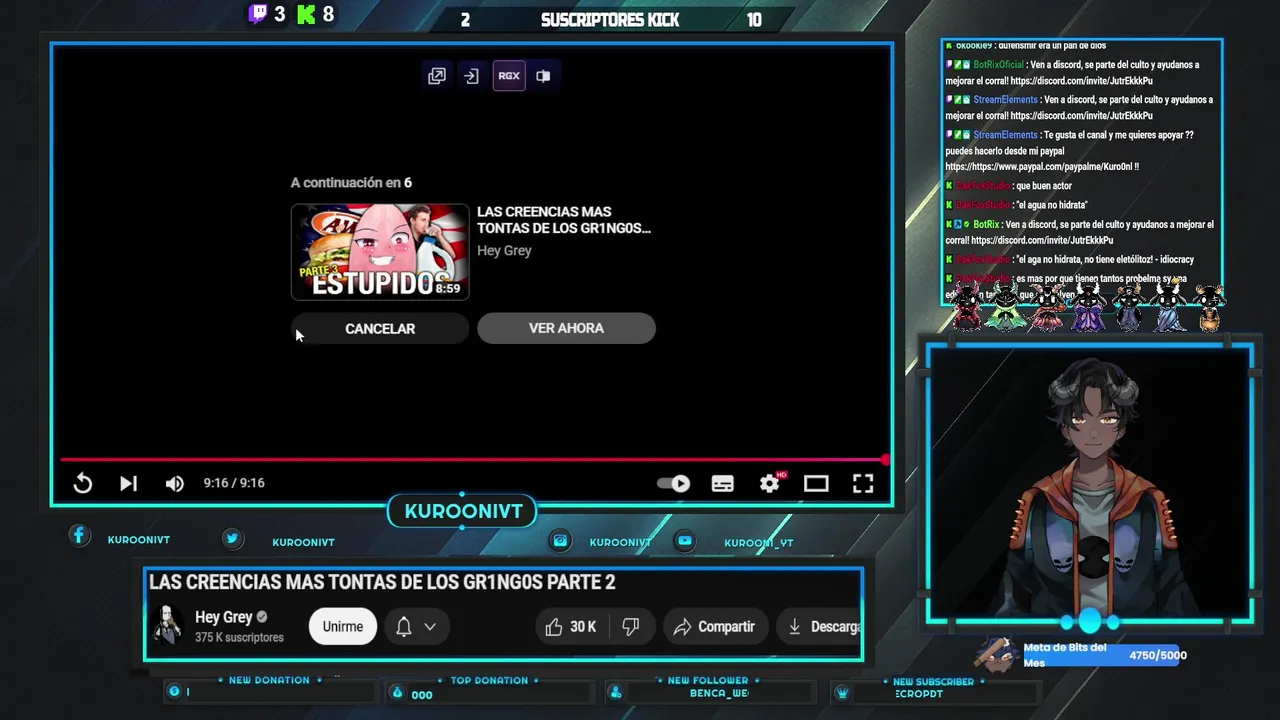1280x720 pixels.
Task: Click the red video progress bar
Action: click(x=474, y=460)
